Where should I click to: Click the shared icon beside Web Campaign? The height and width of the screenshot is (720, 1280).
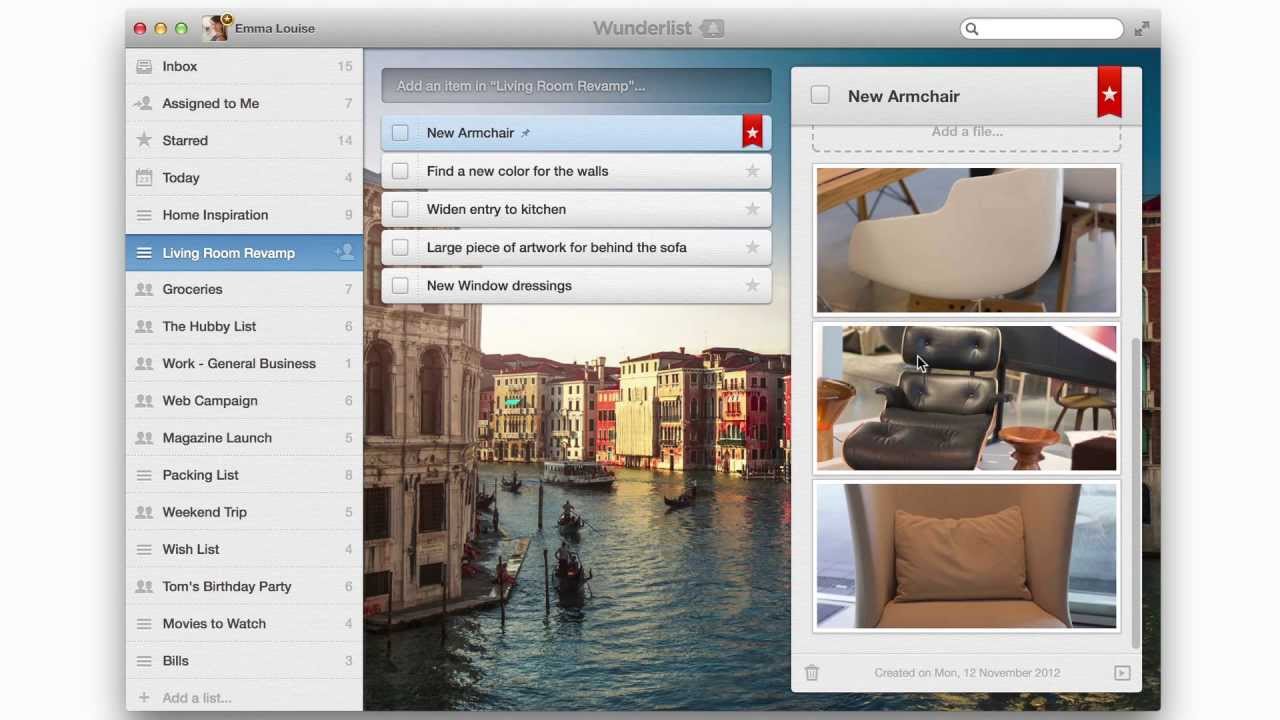coord(144,400)
